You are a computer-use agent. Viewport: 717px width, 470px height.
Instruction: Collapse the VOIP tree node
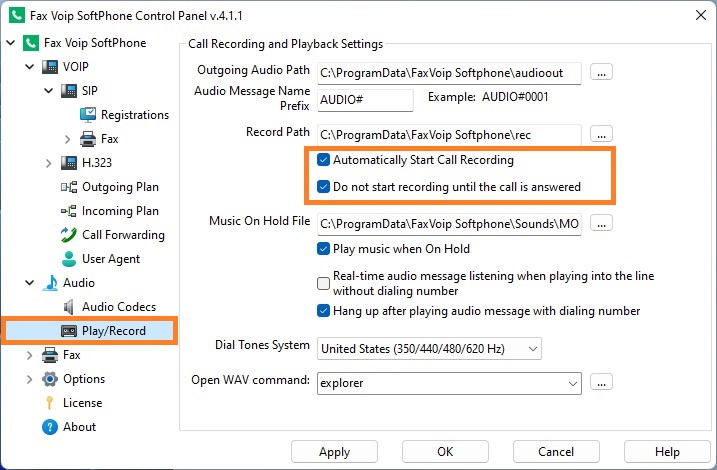point(30,67)
